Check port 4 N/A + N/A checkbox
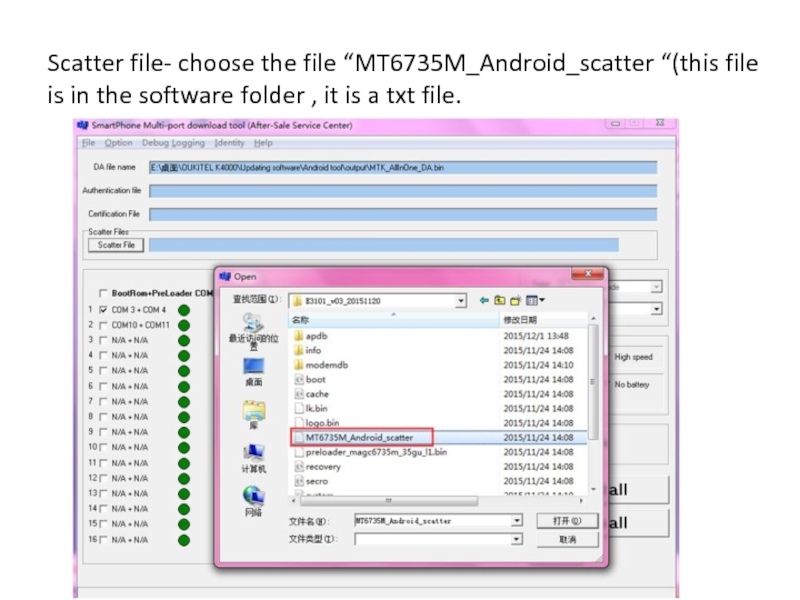This screenshot has height=600, width=800. click(x=103, y=356)
